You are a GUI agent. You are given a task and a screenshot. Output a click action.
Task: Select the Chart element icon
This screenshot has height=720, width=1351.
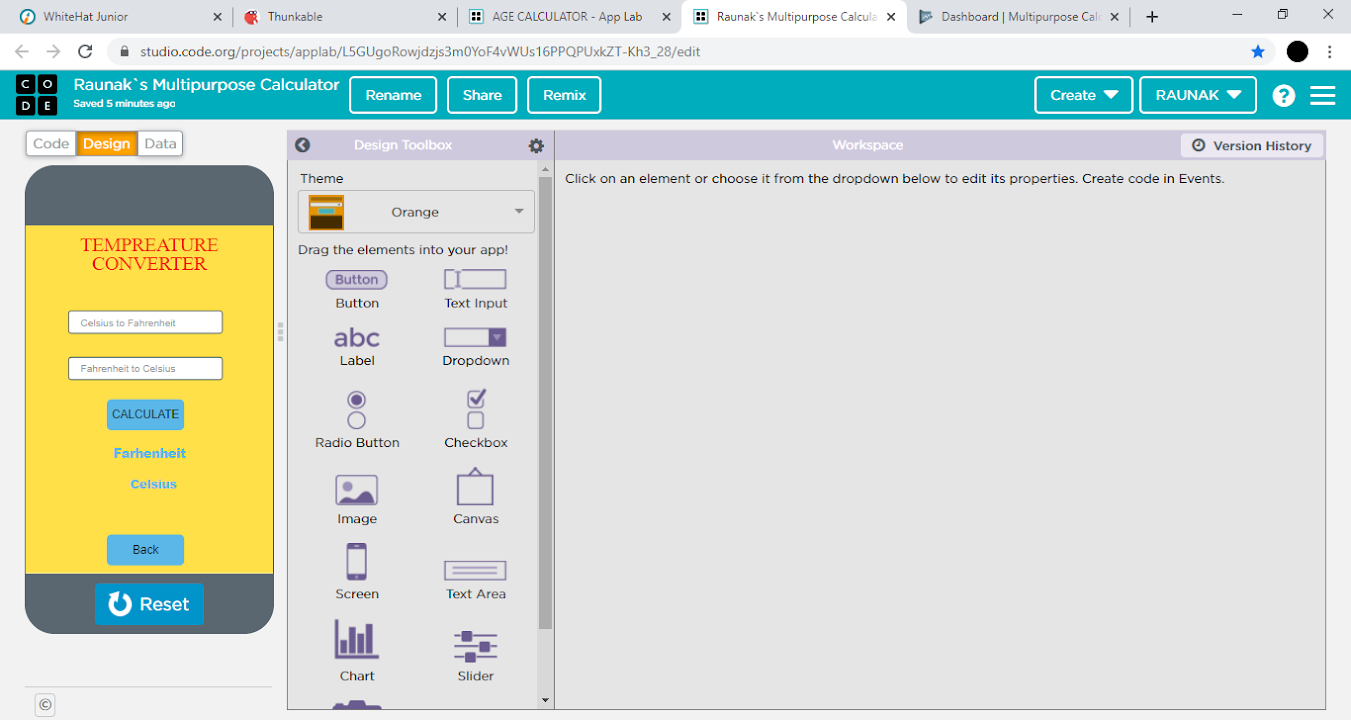point(356,640)
